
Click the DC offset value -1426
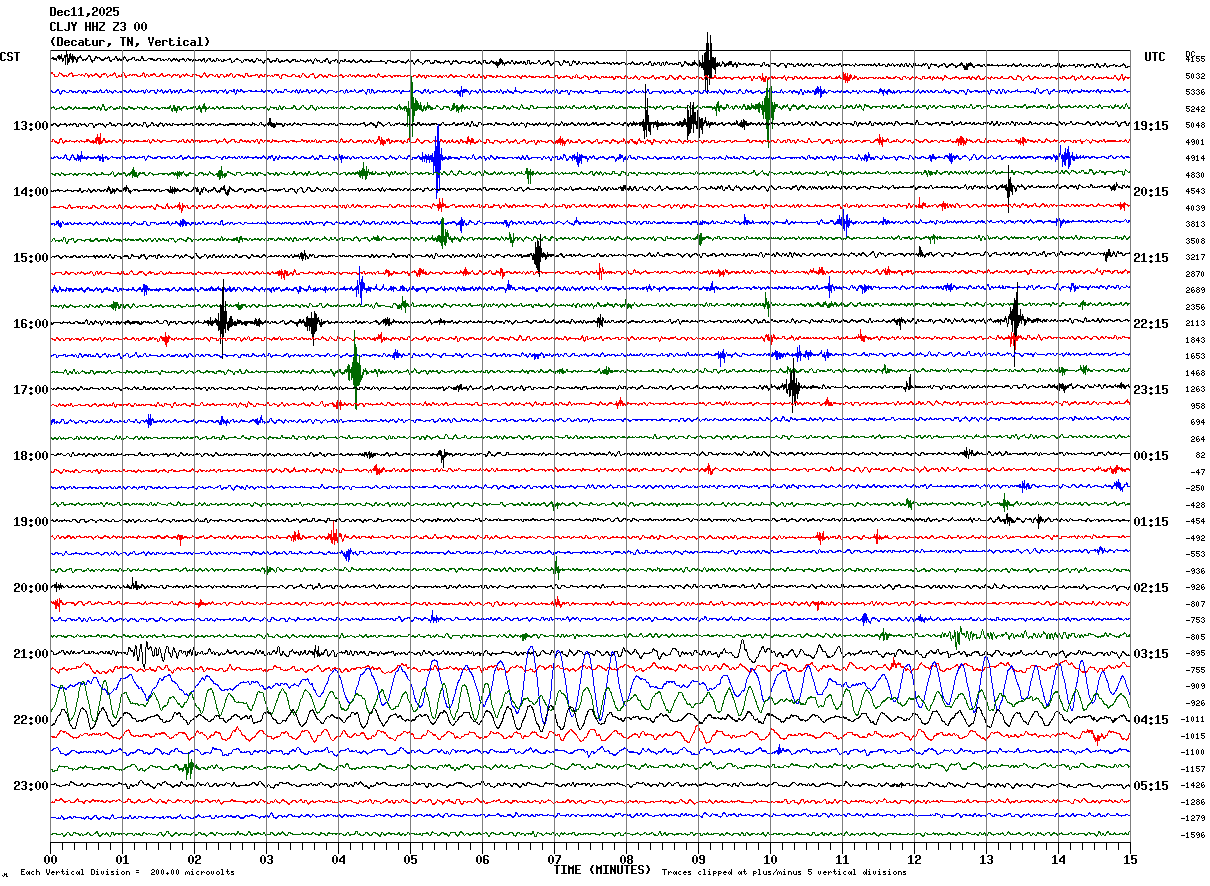click(1195, 786)
